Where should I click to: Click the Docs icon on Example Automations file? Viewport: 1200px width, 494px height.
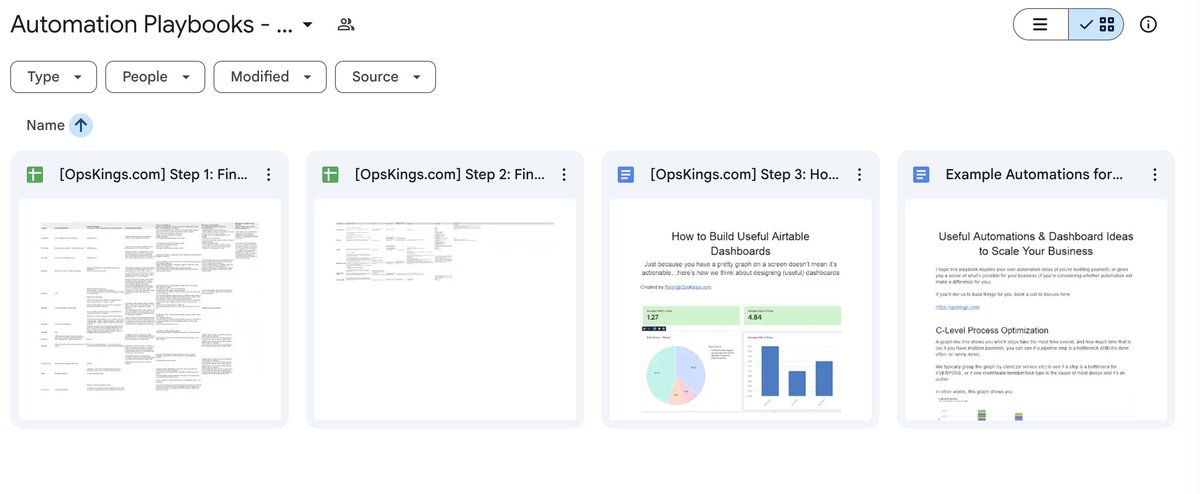coord(922,174)
